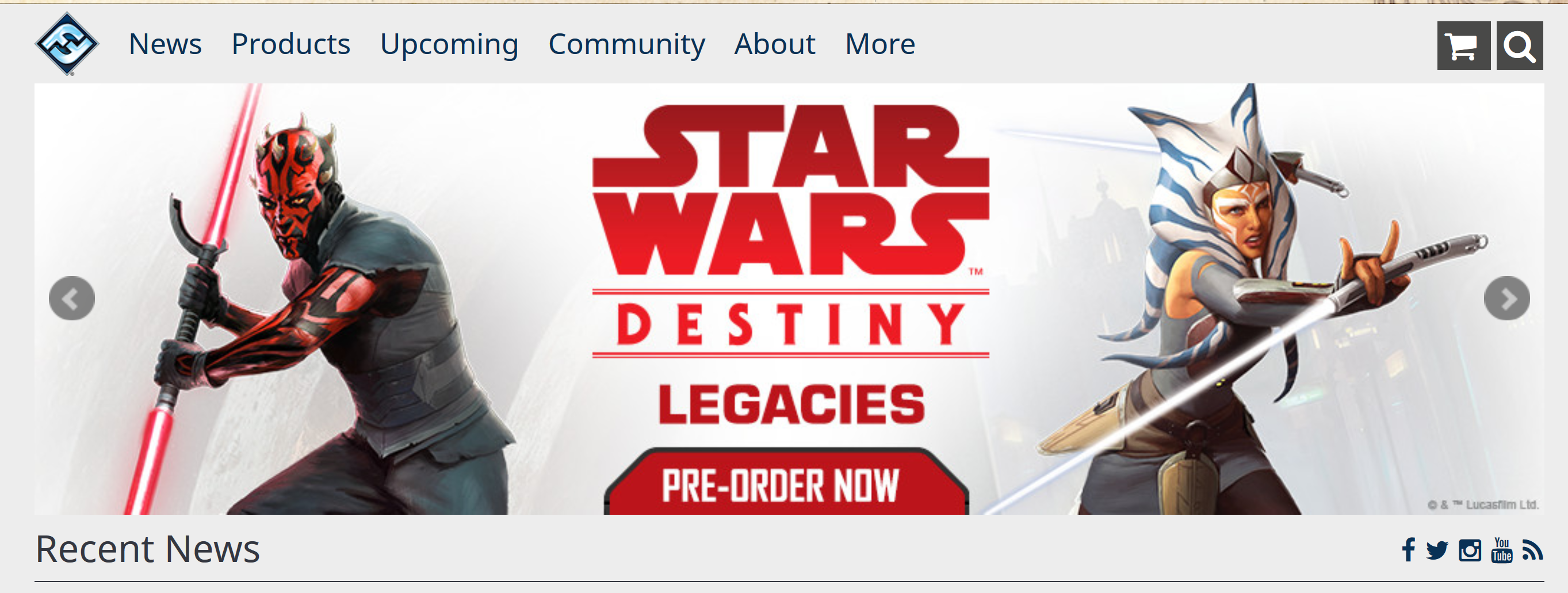Click the Recent News heading
1568x593 pixels.
[148, 549]
